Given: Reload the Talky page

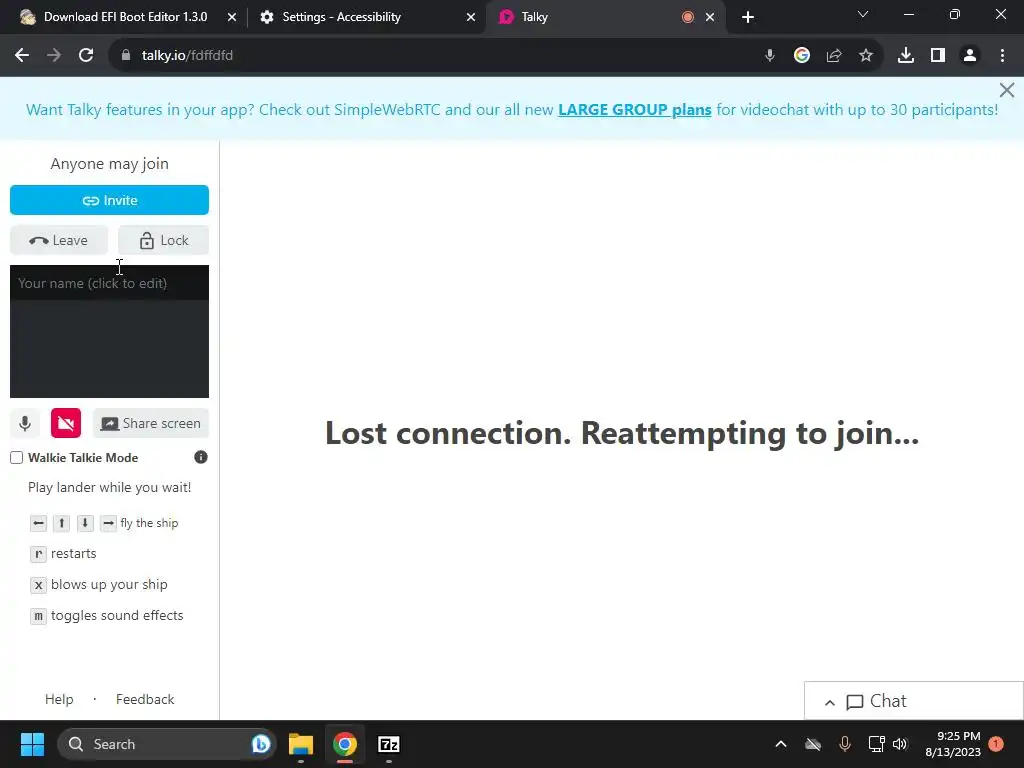Looking at the screenshot, I should click(x=86, y=56).
